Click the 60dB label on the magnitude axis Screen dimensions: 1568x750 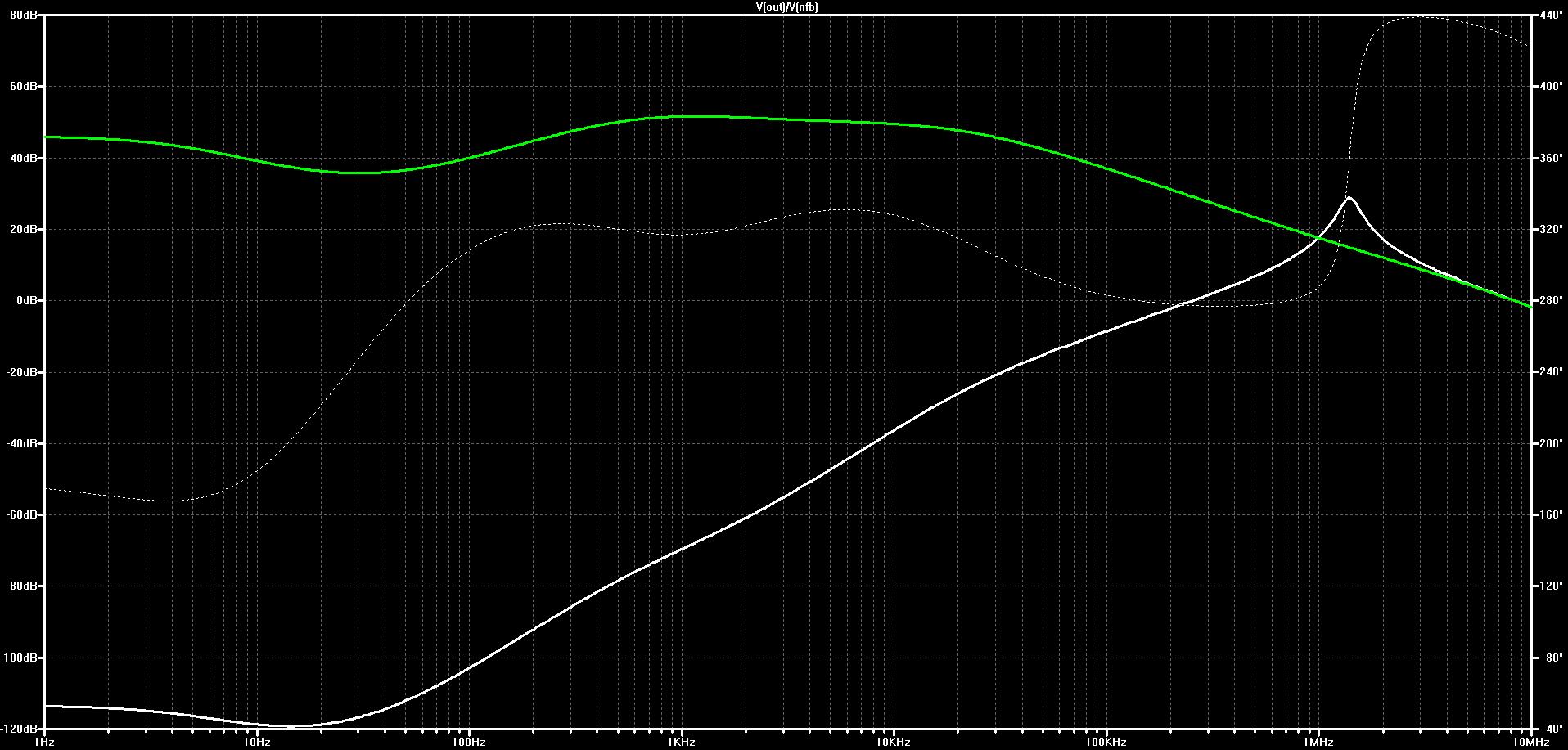25,87
